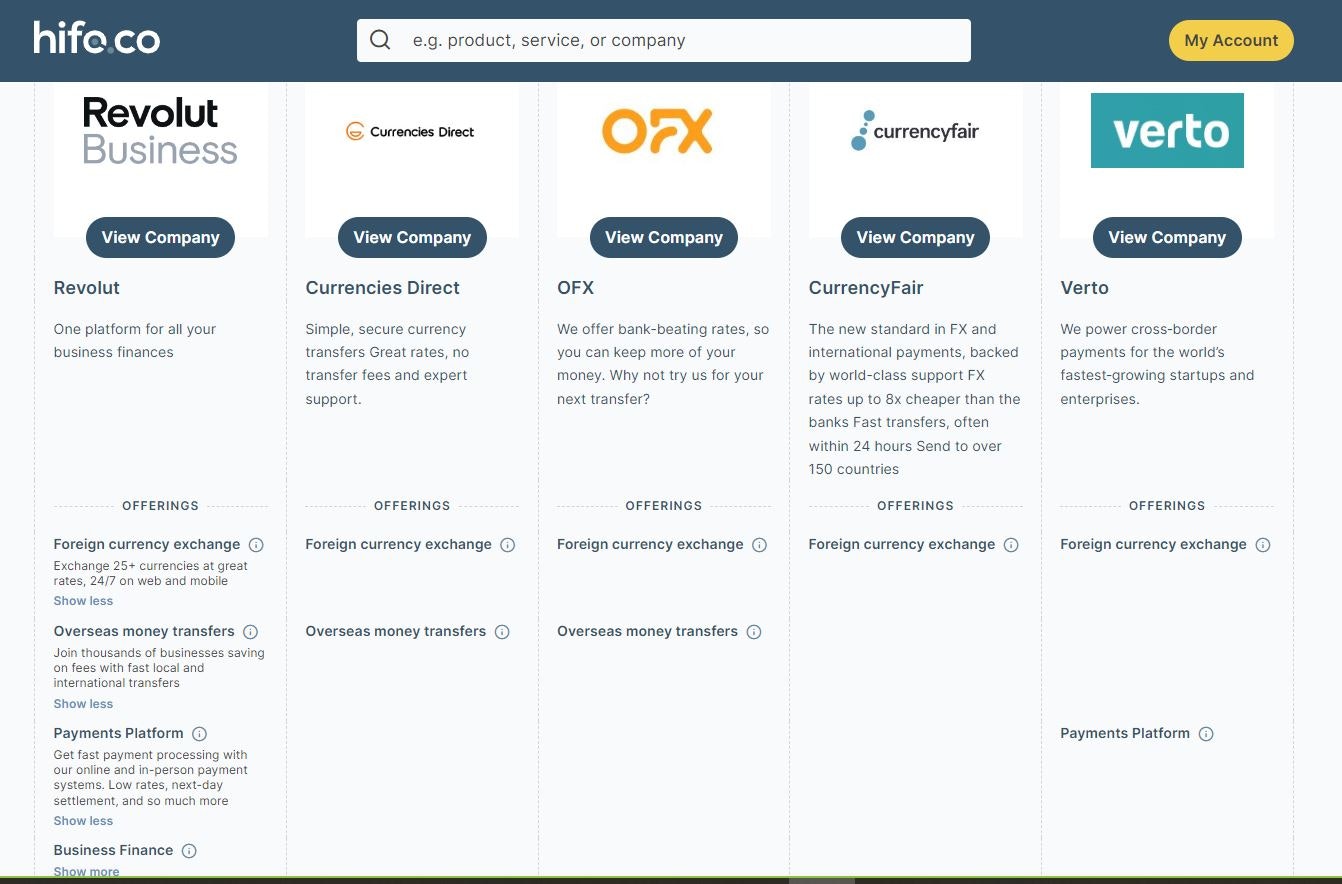Click CurrencyFair description 'The new standard in FX'
This screenshot has width=1342, height=884.
coord(915,399)
